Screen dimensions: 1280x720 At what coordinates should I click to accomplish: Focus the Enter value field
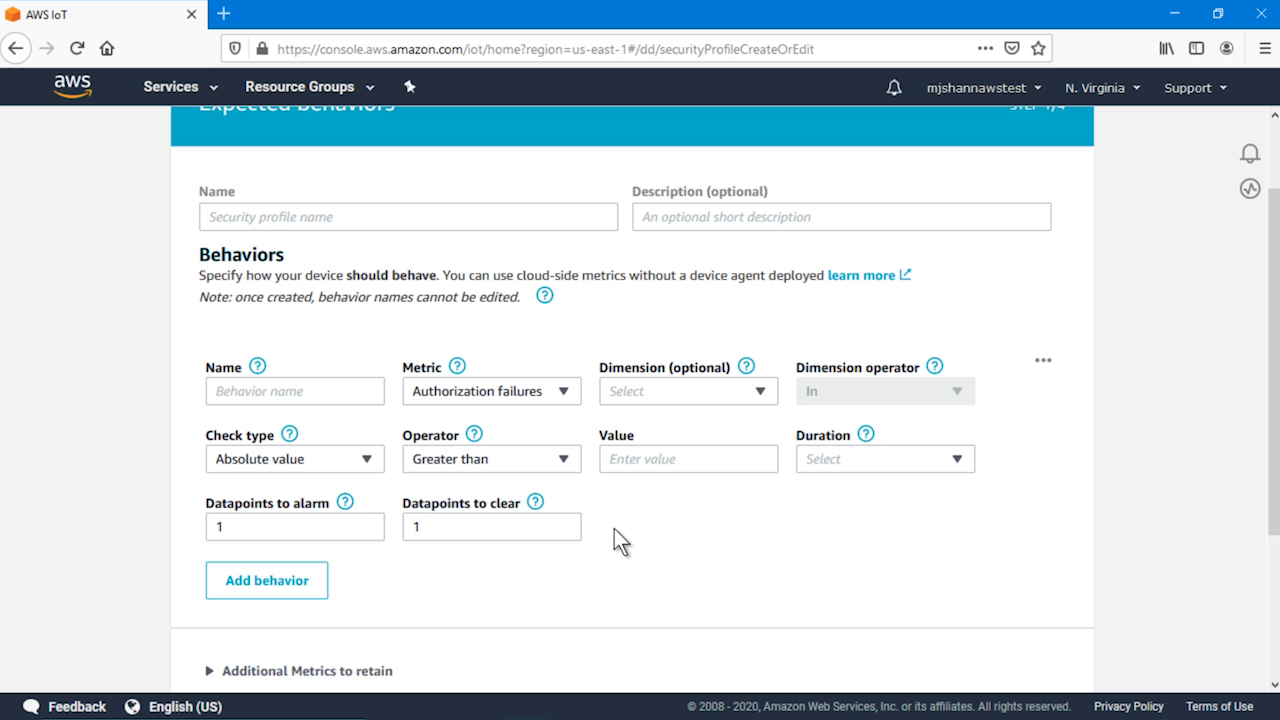click(688, 459)
